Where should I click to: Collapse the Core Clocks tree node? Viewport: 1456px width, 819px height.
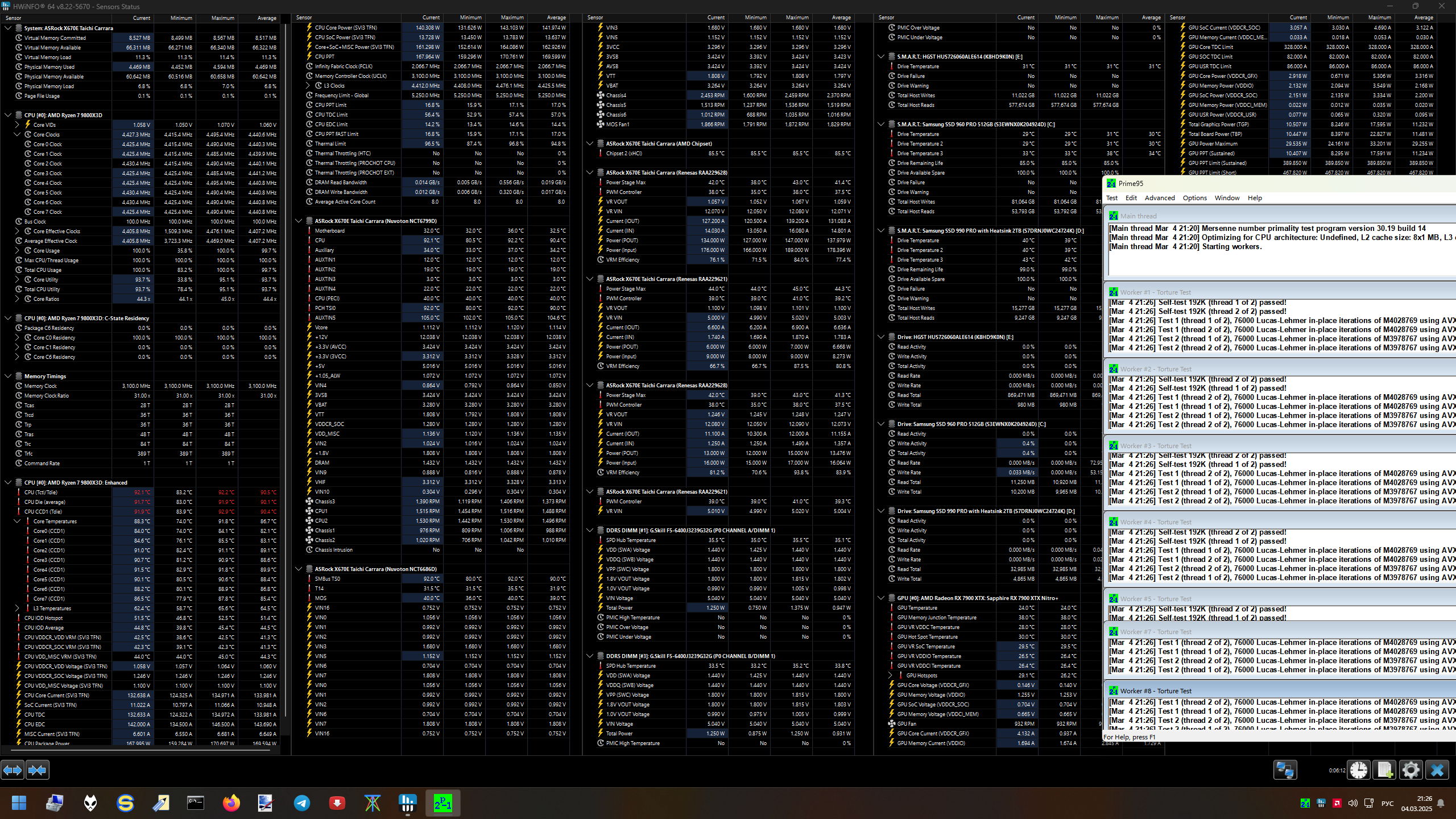(17, 135)
